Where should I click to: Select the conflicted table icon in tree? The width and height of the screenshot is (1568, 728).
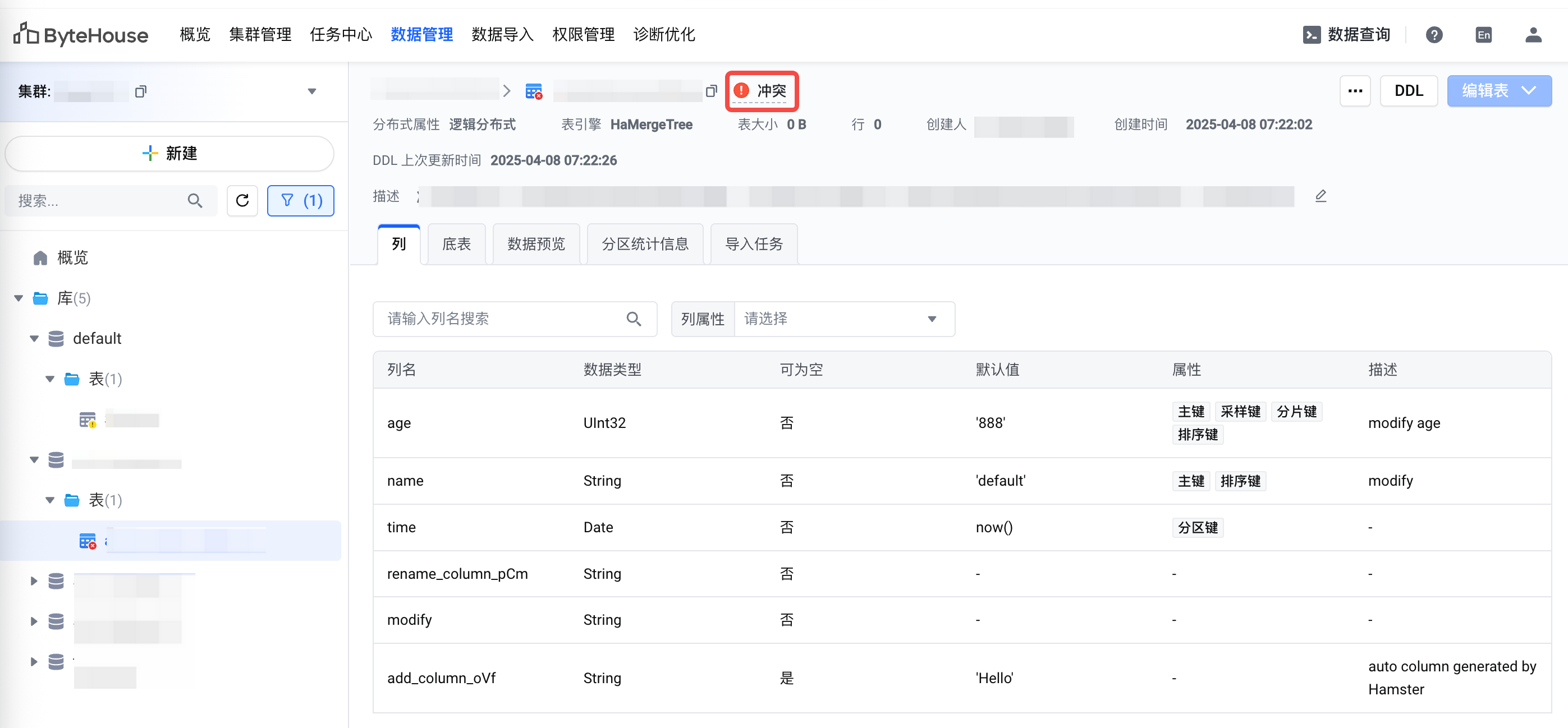pos(88,541)
